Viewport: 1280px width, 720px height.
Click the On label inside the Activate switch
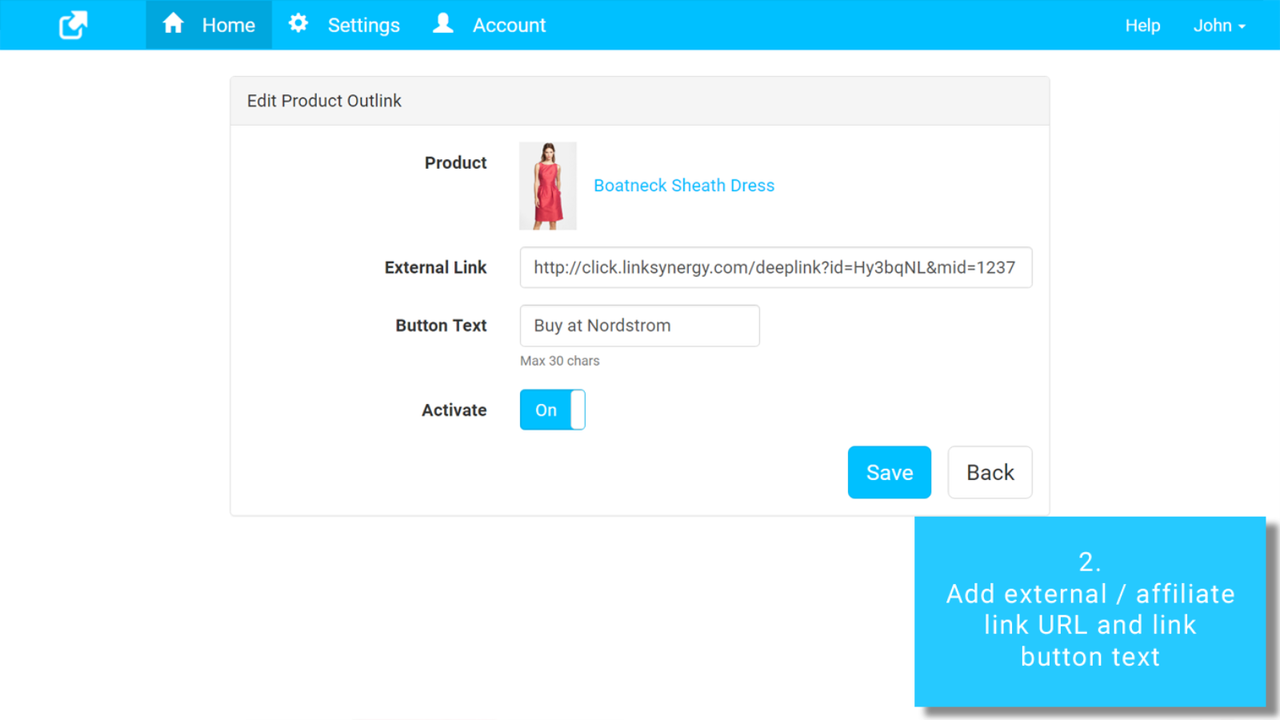click(x=545, y=409)
